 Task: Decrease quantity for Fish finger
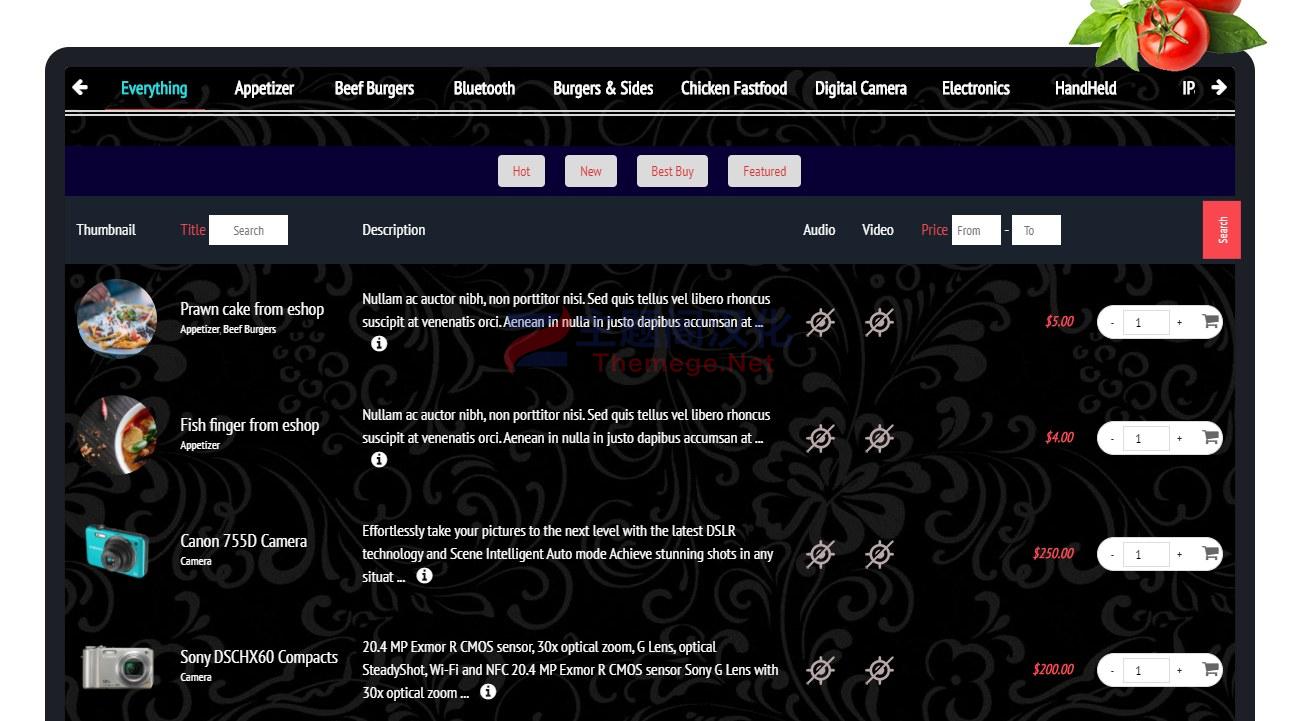coord(1112,438)
